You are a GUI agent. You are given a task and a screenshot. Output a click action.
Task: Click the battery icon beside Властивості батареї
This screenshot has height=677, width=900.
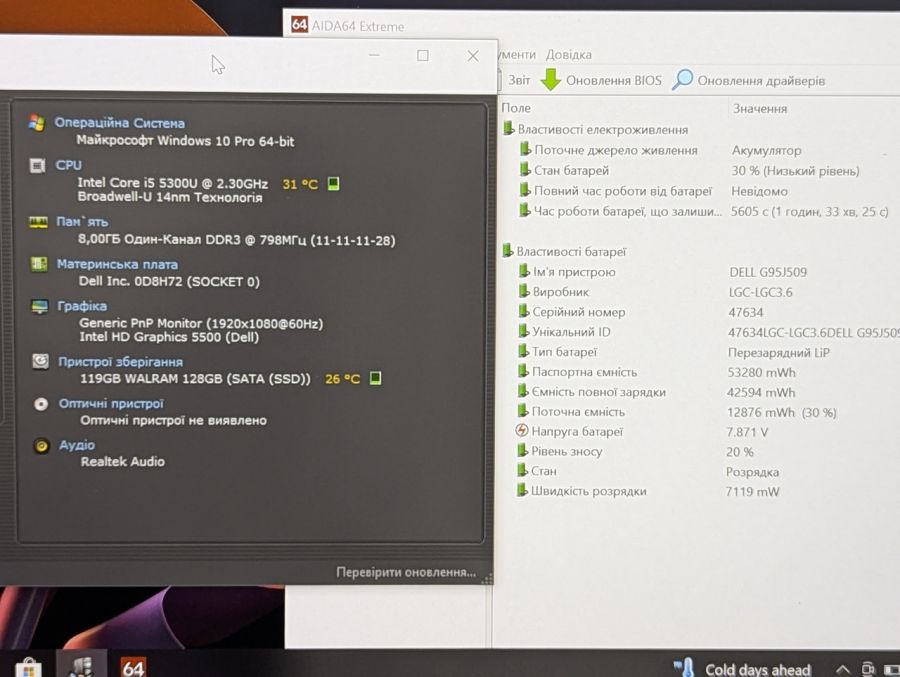(x=507, y=250)
